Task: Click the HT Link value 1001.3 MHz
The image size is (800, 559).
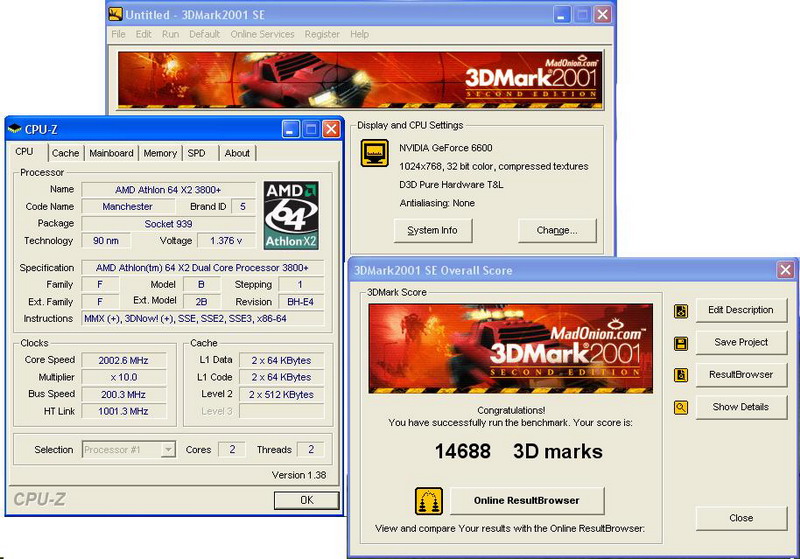Action: 123,412
